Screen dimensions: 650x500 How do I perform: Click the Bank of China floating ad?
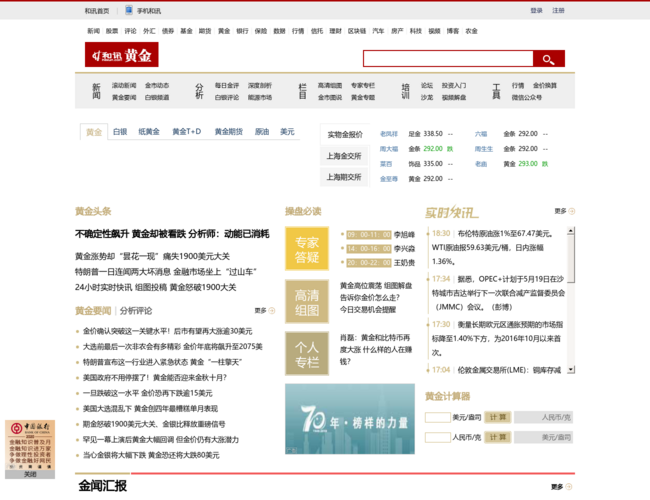point(30,445)
